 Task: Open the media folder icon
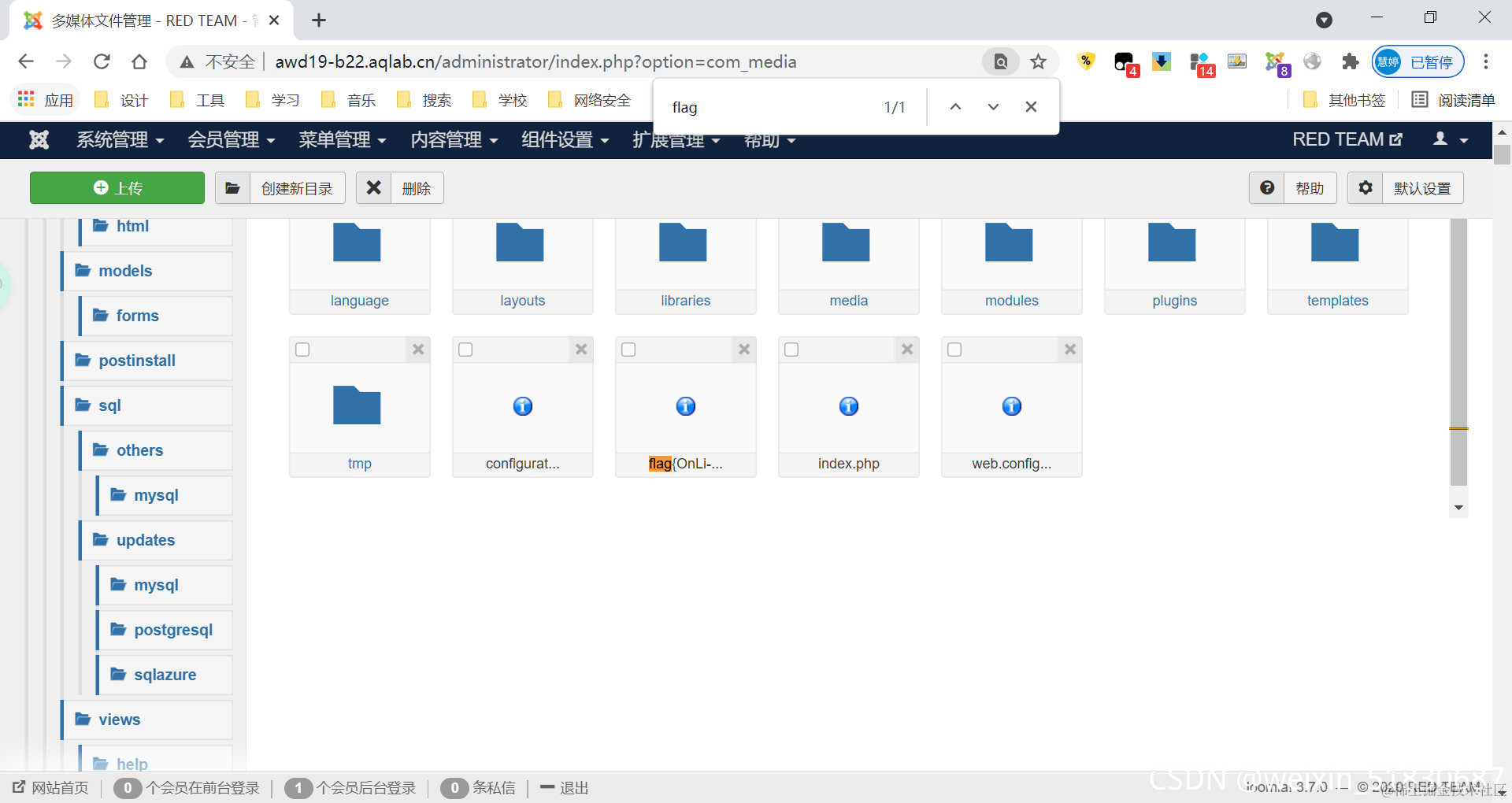pyautogui.click(x=846, y=242)
